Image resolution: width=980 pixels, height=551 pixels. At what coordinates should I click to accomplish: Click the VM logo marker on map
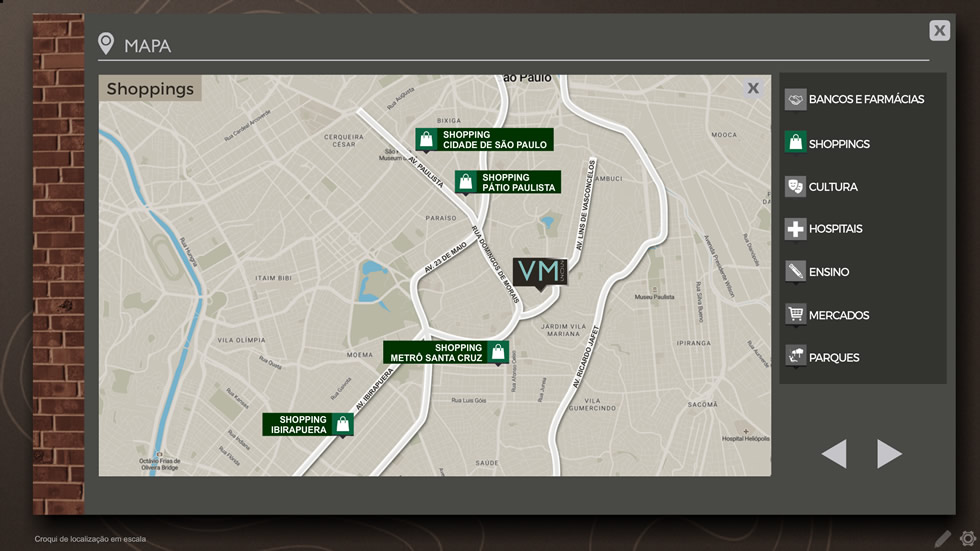(x=540, y=271)
